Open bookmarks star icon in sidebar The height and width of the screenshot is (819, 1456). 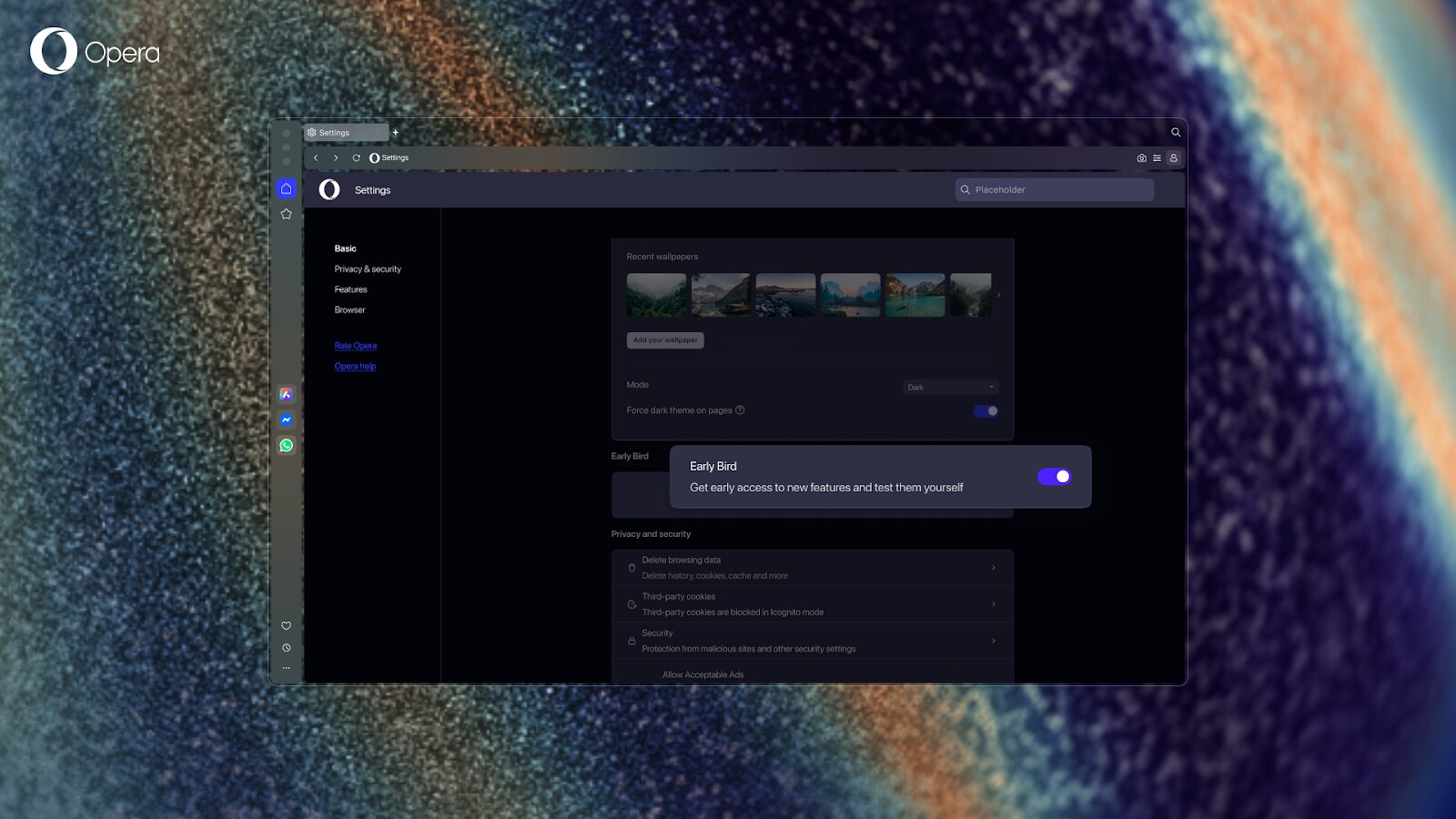287,215
